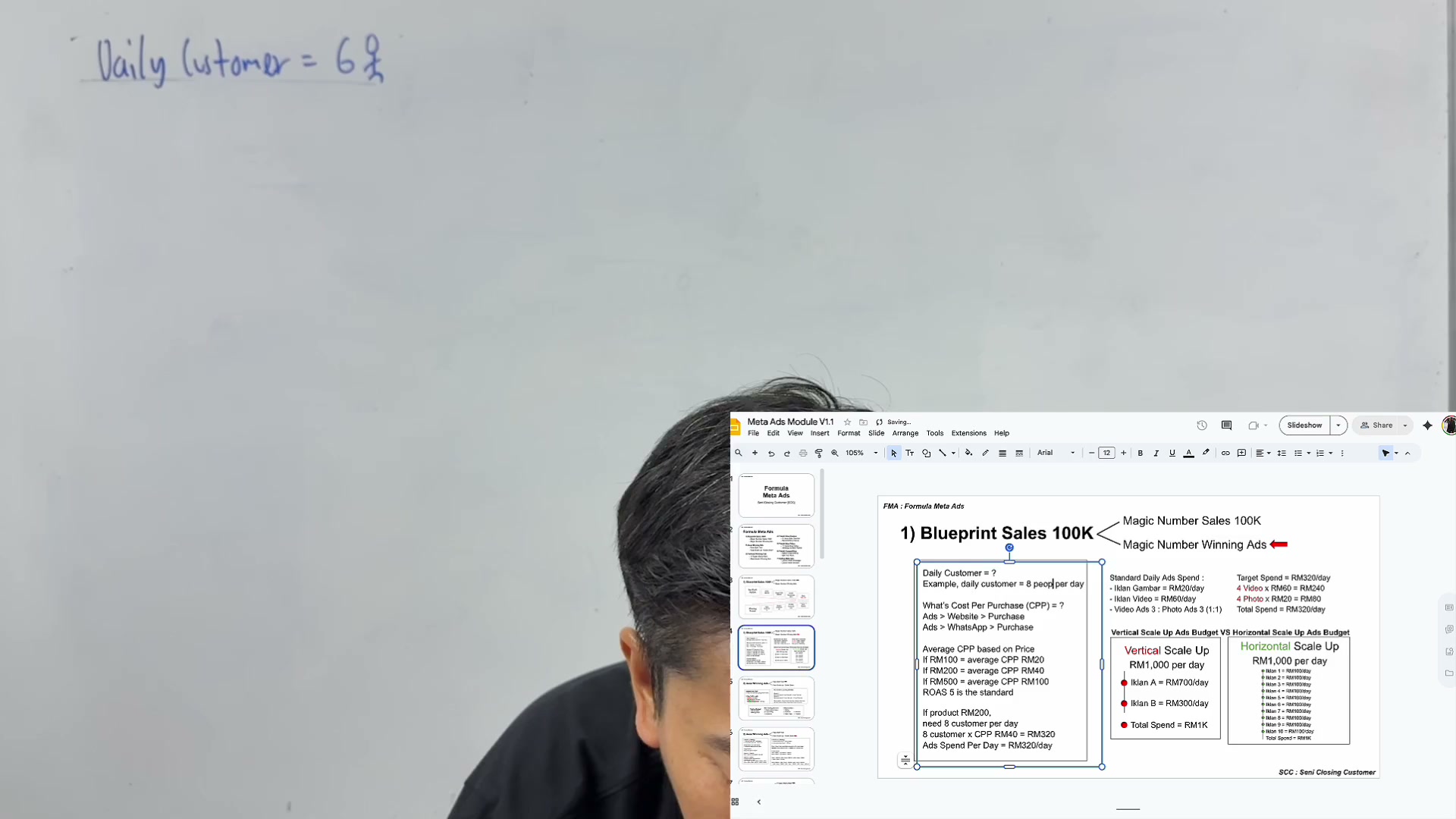
Task: Select the Shape tool icon
Action: click(926, 453)
